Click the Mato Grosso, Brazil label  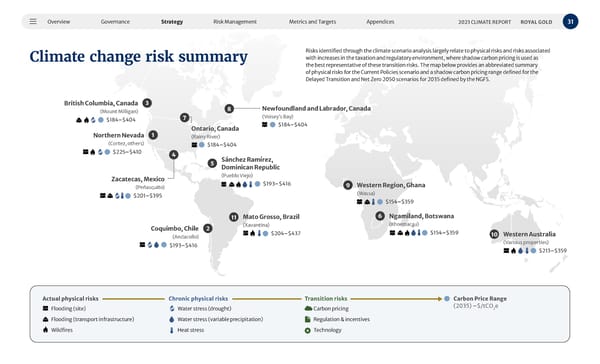(271, 217)
